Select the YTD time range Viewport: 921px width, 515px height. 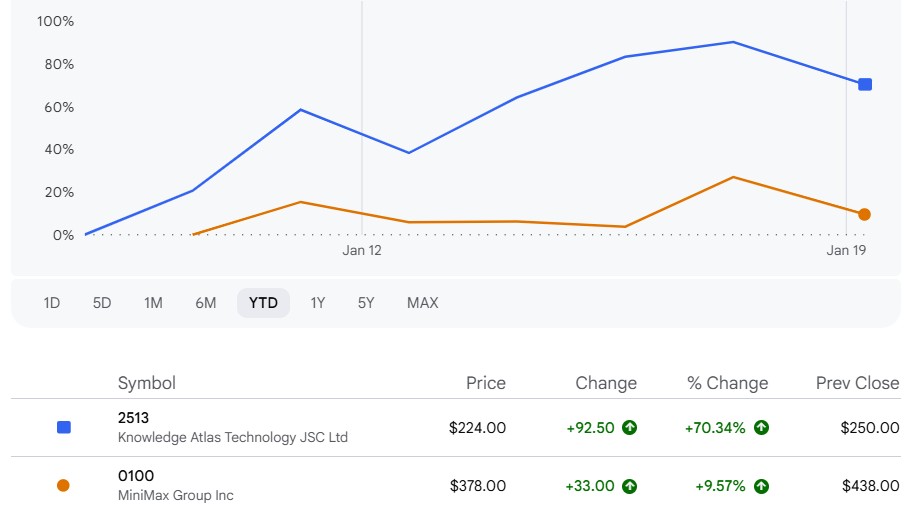[263, 303]
